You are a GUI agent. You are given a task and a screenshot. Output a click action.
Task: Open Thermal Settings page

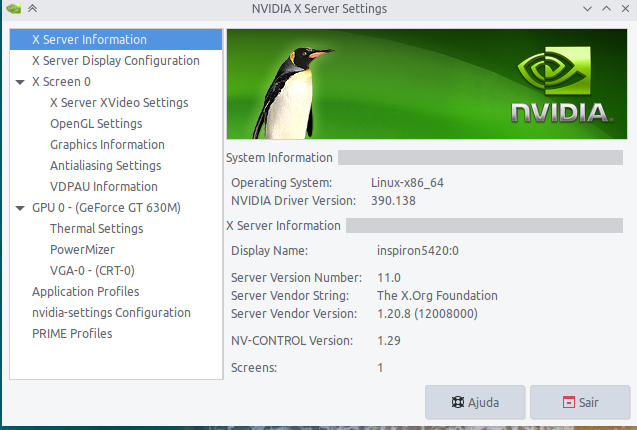(x=116, y=228)
